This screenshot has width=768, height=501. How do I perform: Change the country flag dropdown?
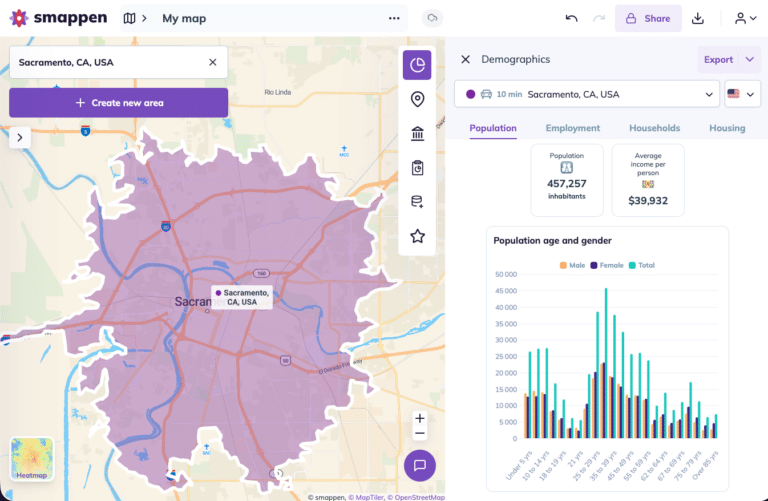[742, 94]
